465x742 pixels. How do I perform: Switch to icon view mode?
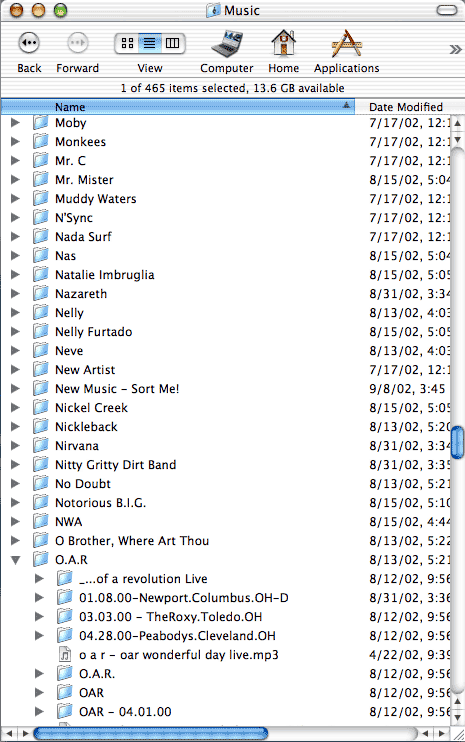click(x=127, y=44)
